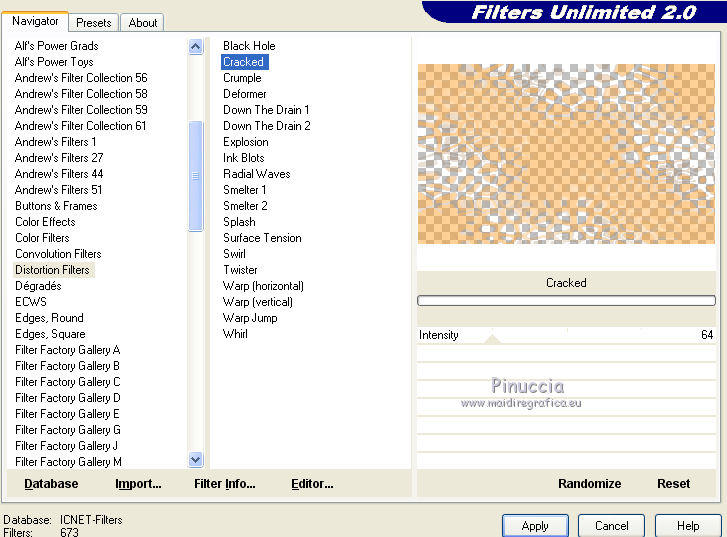
Task: Click the category list scrollbar thumb
Action: coord(196,176)
